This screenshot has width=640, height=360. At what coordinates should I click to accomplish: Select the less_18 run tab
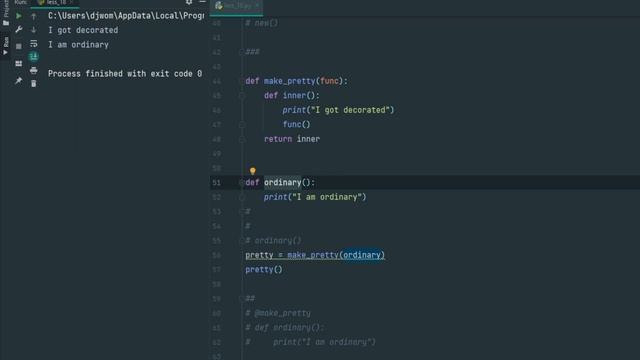click(x=55, y=3)
